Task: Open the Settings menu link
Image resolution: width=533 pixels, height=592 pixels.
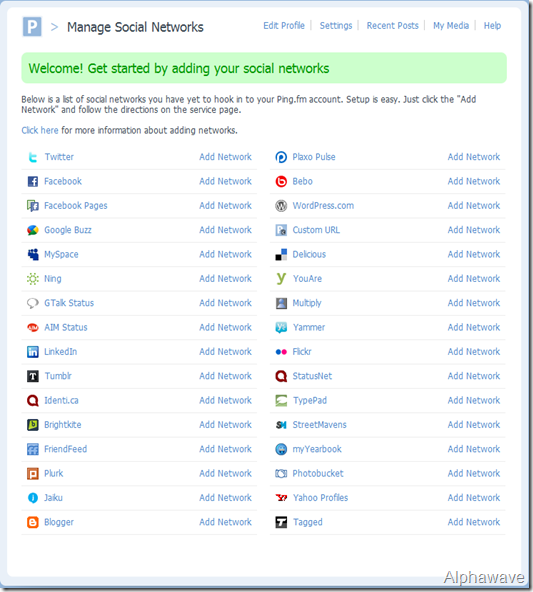Action: click(x=336, y=26)
